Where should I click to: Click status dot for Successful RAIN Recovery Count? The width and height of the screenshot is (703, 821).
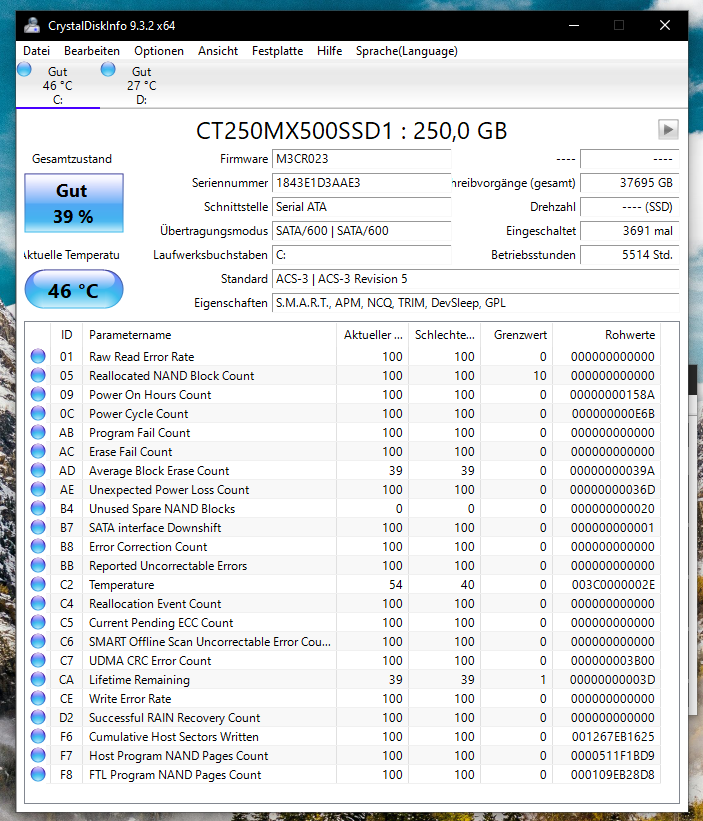point(38,717)
